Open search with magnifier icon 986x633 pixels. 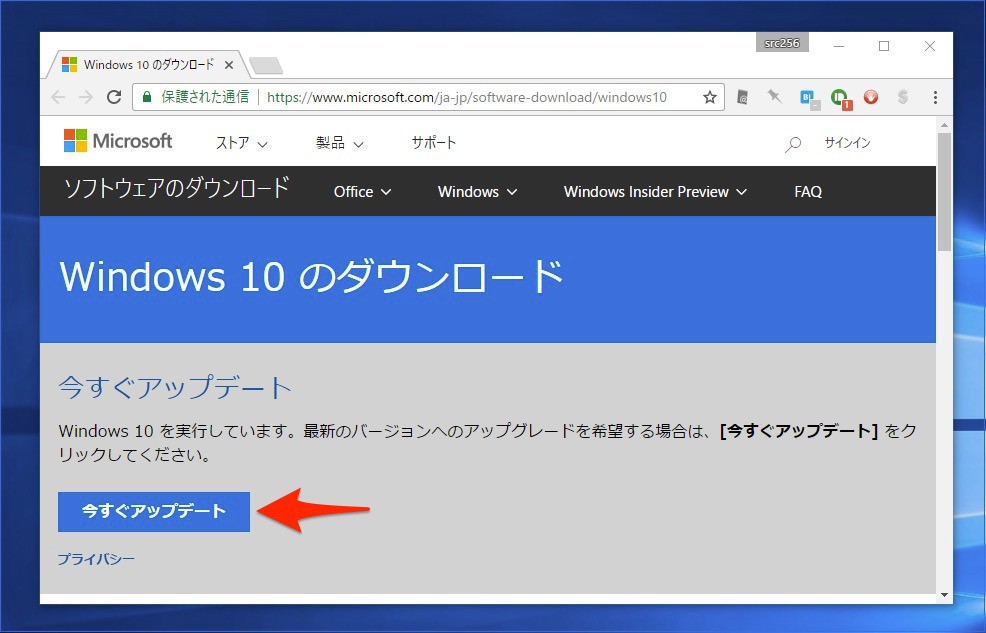pyautogui.click(x=793, y=144)
